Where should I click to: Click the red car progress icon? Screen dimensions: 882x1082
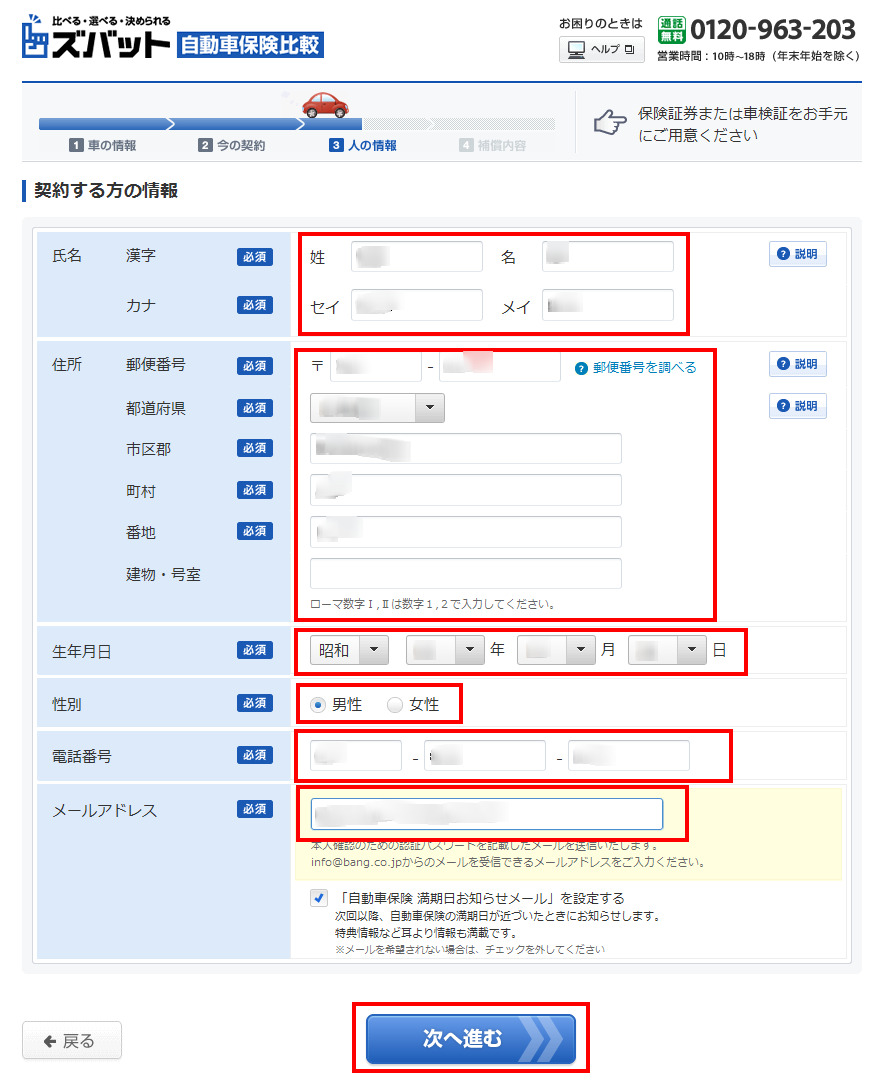(x=324, y=104)
